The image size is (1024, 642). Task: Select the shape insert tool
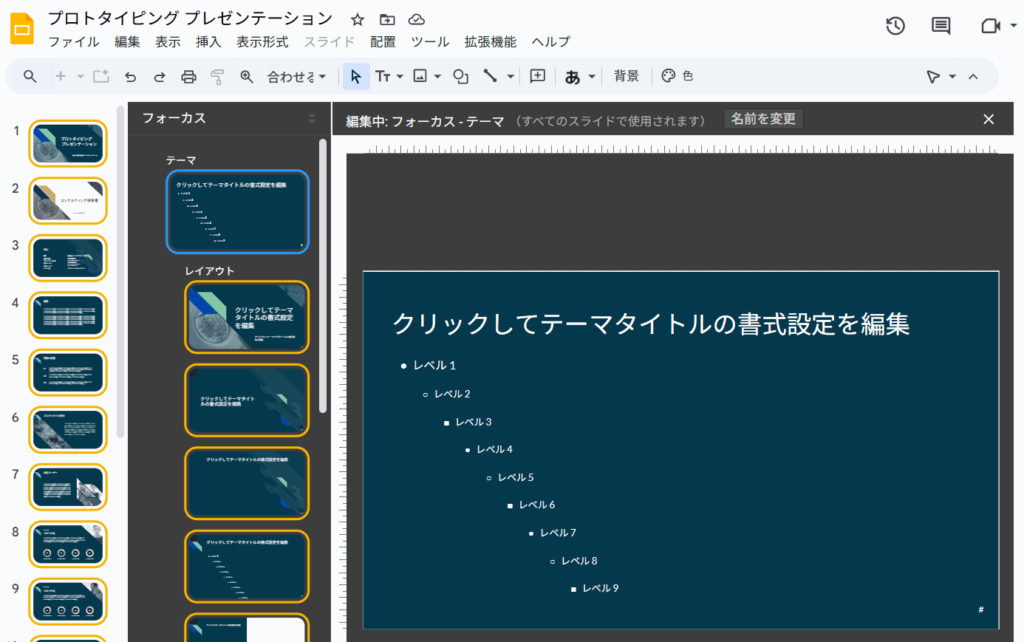pyautogui.click(x=461, y=76)
